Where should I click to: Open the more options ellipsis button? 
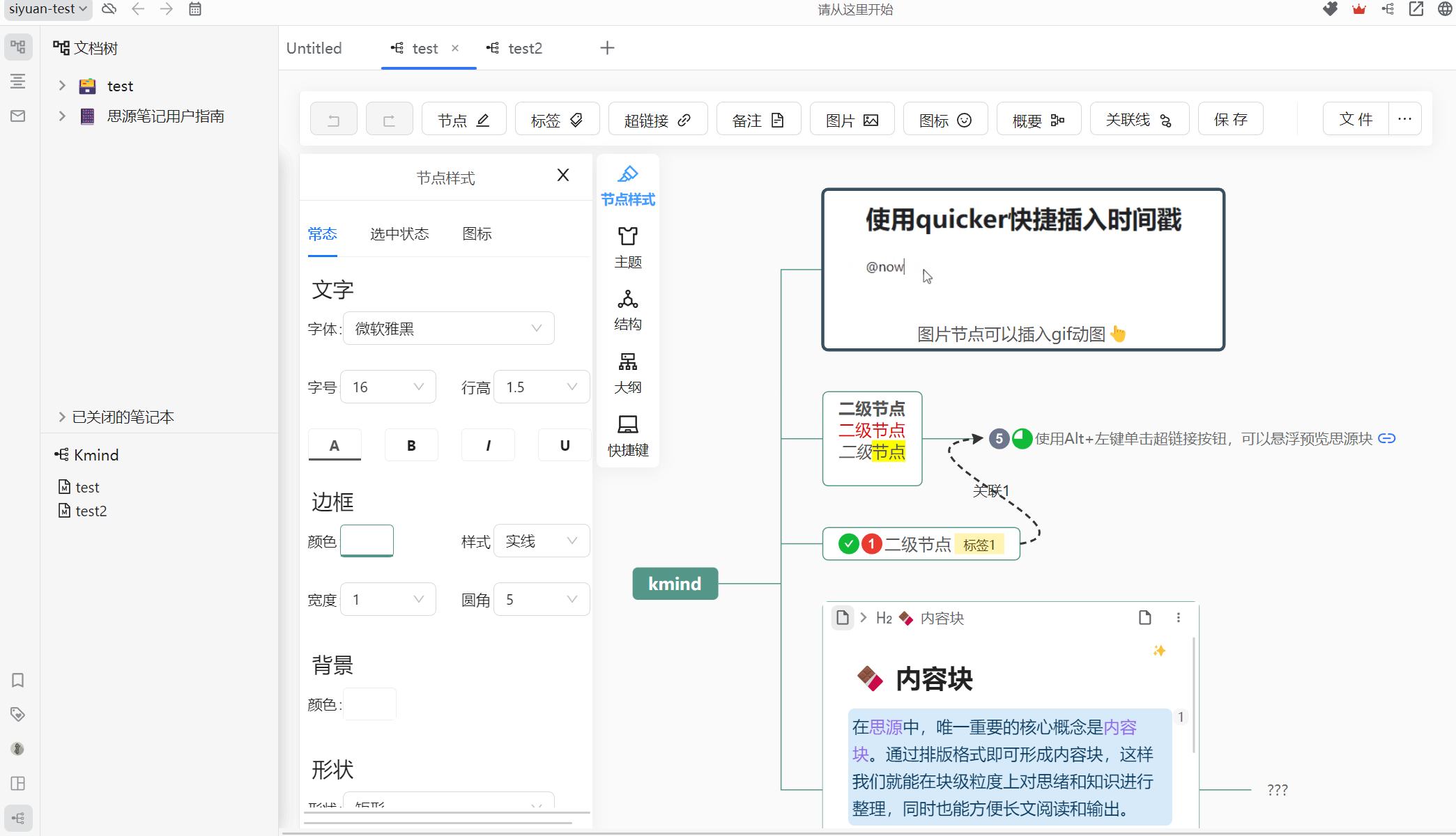click(1405, 120)
